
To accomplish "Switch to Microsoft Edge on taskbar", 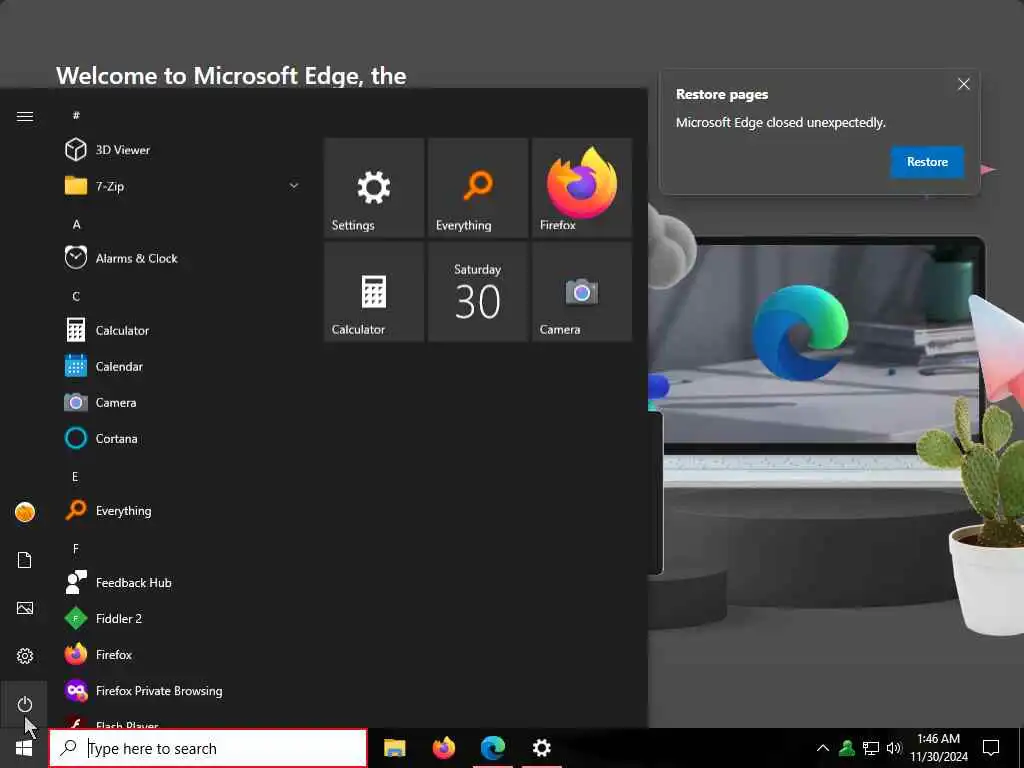I will coord(493,748).
